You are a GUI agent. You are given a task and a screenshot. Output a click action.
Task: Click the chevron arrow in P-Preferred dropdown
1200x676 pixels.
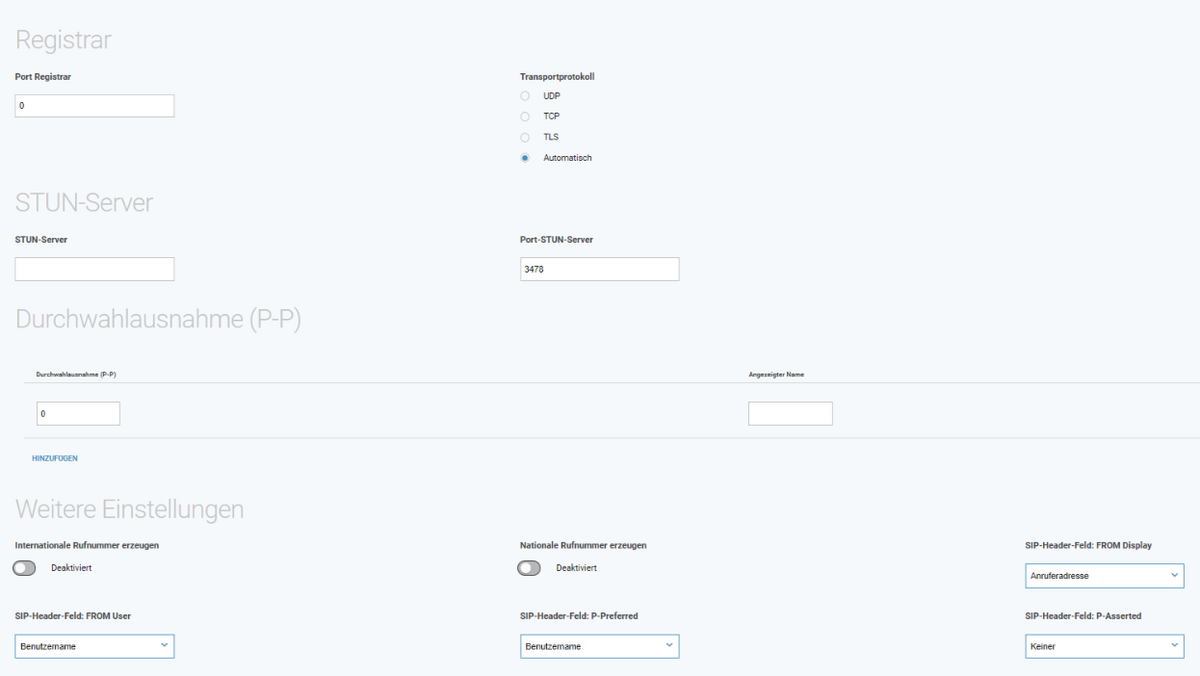[669, 646]
